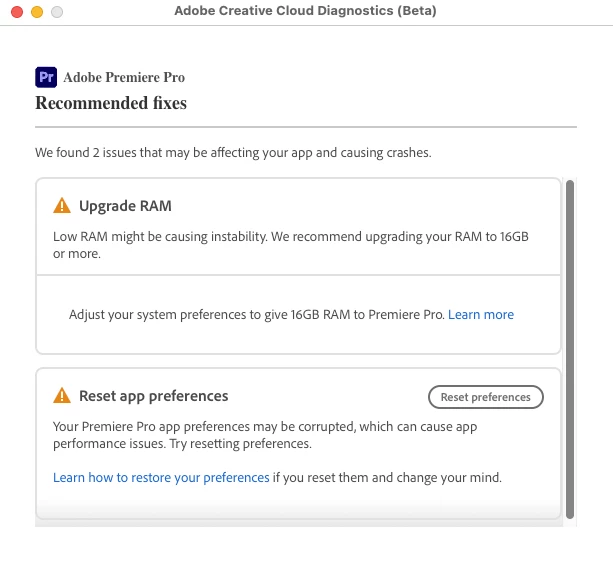This screenshot has width=613, height=566.
Task: Click the Reset preferences button
Action: 486,397
